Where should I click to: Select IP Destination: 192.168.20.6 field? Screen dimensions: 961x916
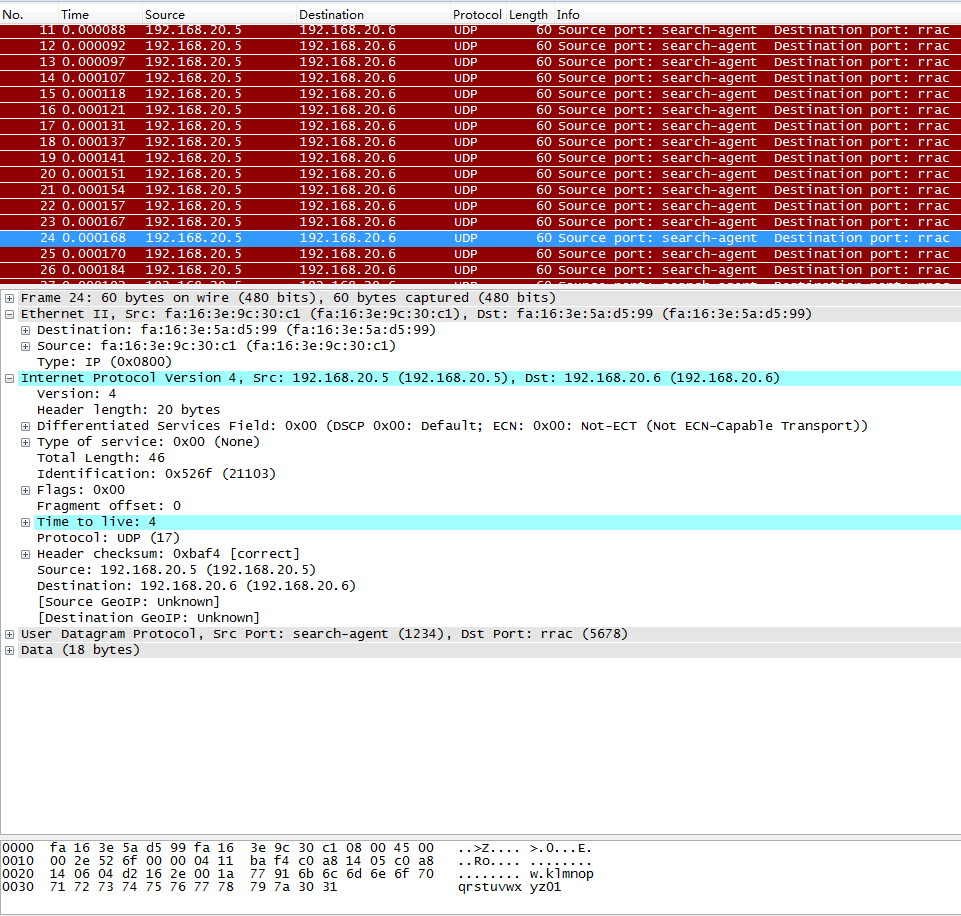click(196, 586)
